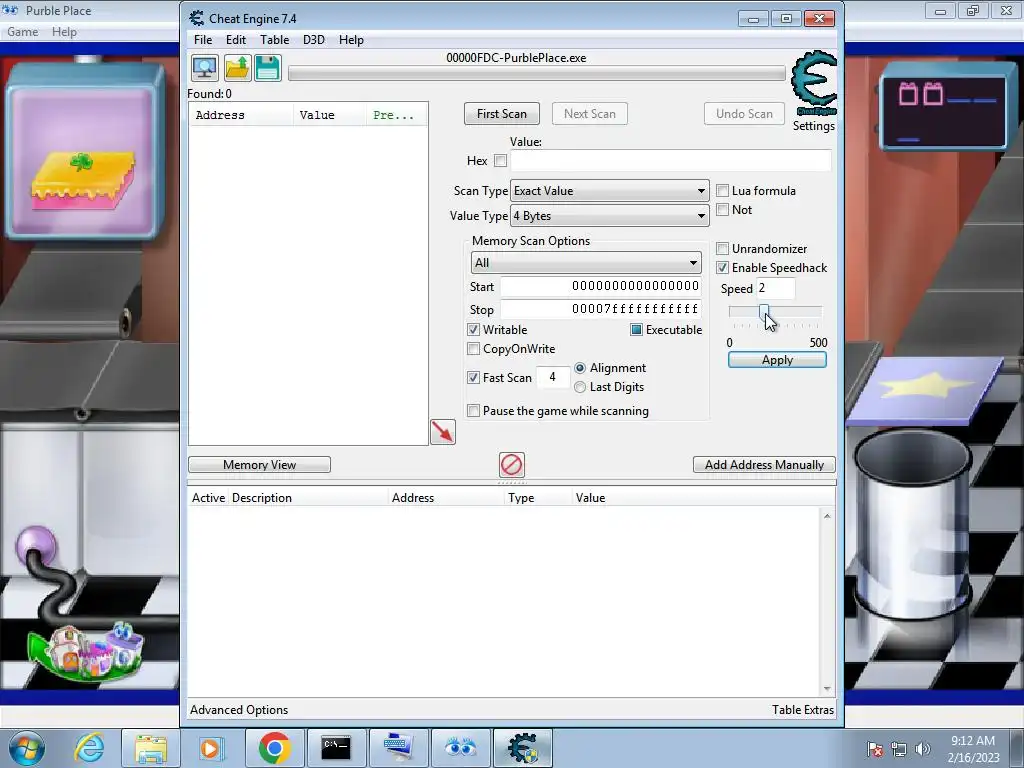Open Windows Start orb
The width and height of the screenshot is (1024, 768).
tap(26, 748)
